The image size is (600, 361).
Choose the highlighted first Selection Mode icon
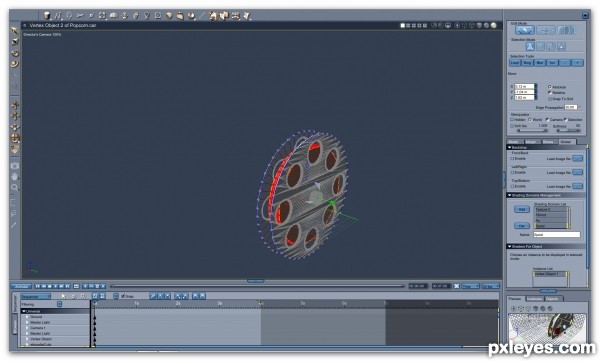[x=530, y=47]
